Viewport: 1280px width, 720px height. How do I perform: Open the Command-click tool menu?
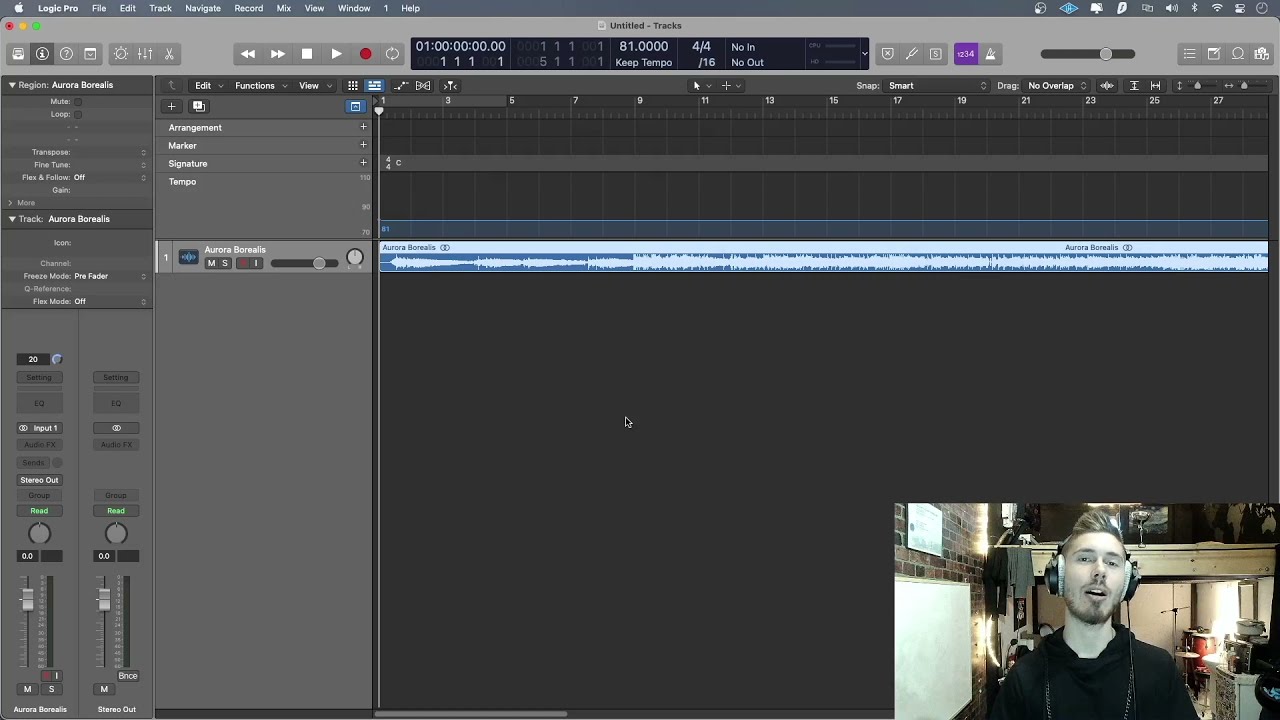coord(730,86)
